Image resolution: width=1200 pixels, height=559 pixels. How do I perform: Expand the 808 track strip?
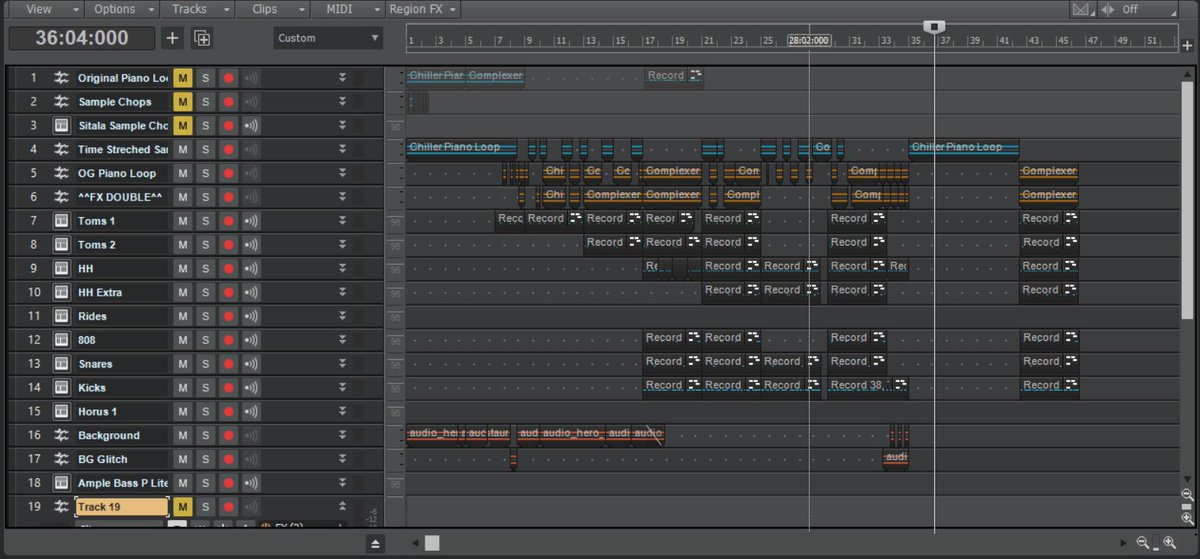(342, 340)
